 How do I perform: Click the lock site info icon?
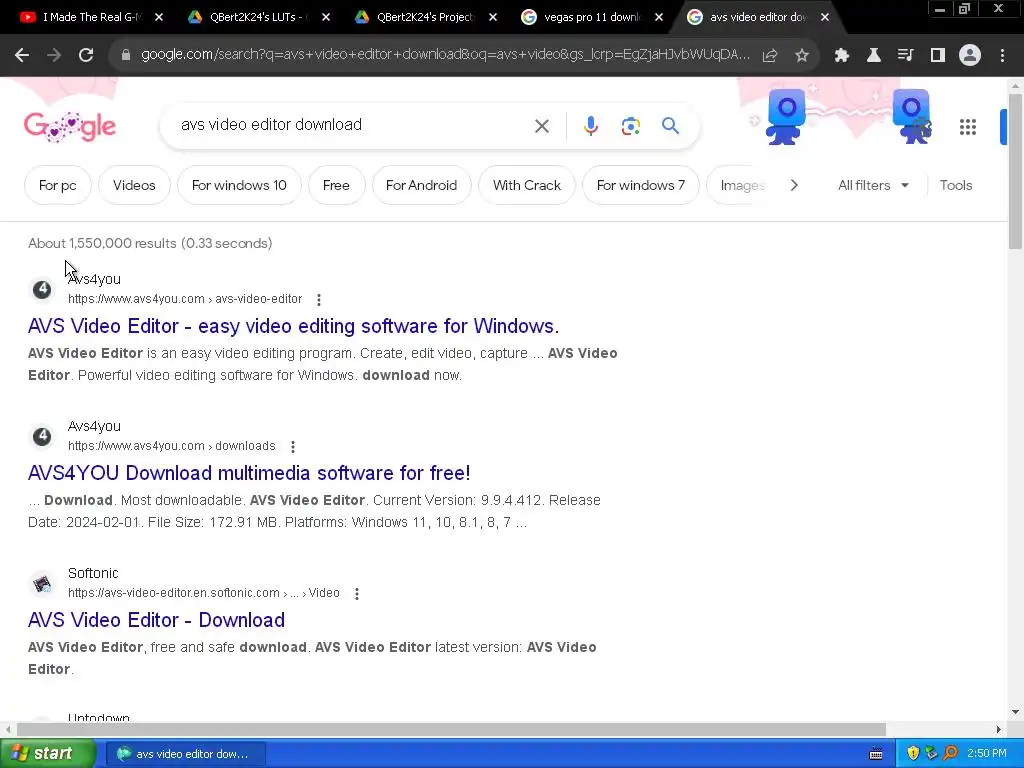click(x=126, y=55)
